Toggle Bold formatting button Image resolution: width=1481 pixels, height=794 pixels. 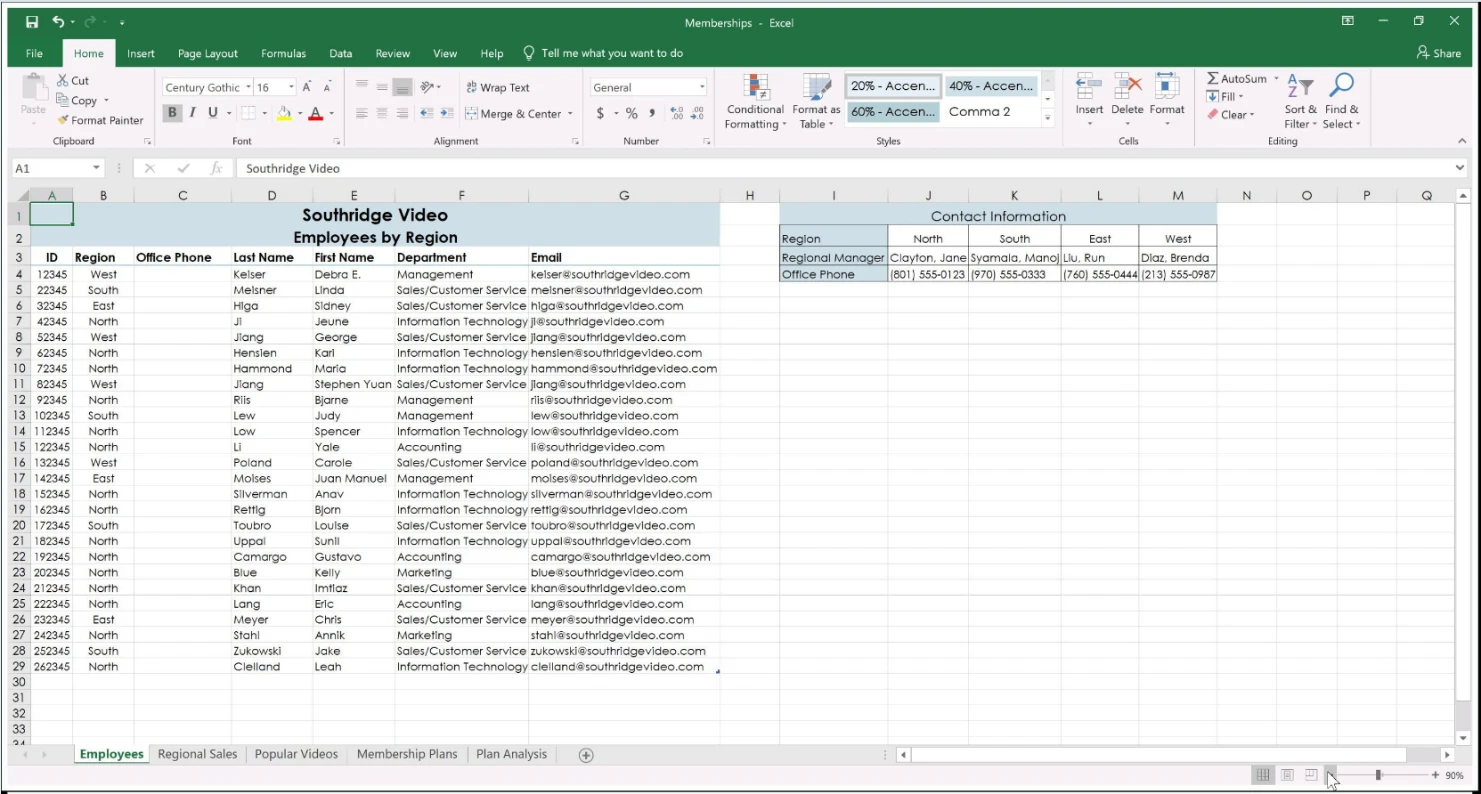coord(172,113)
